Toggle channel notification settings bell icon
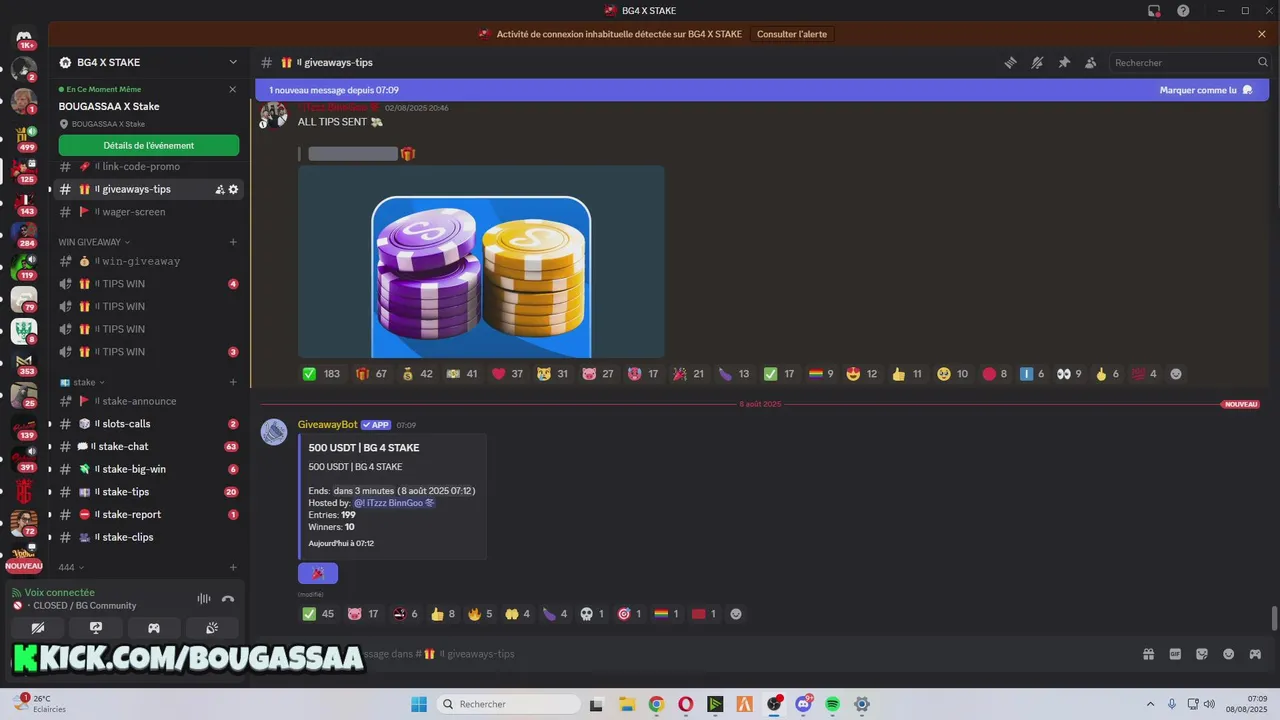 [x=1038, y=62]
